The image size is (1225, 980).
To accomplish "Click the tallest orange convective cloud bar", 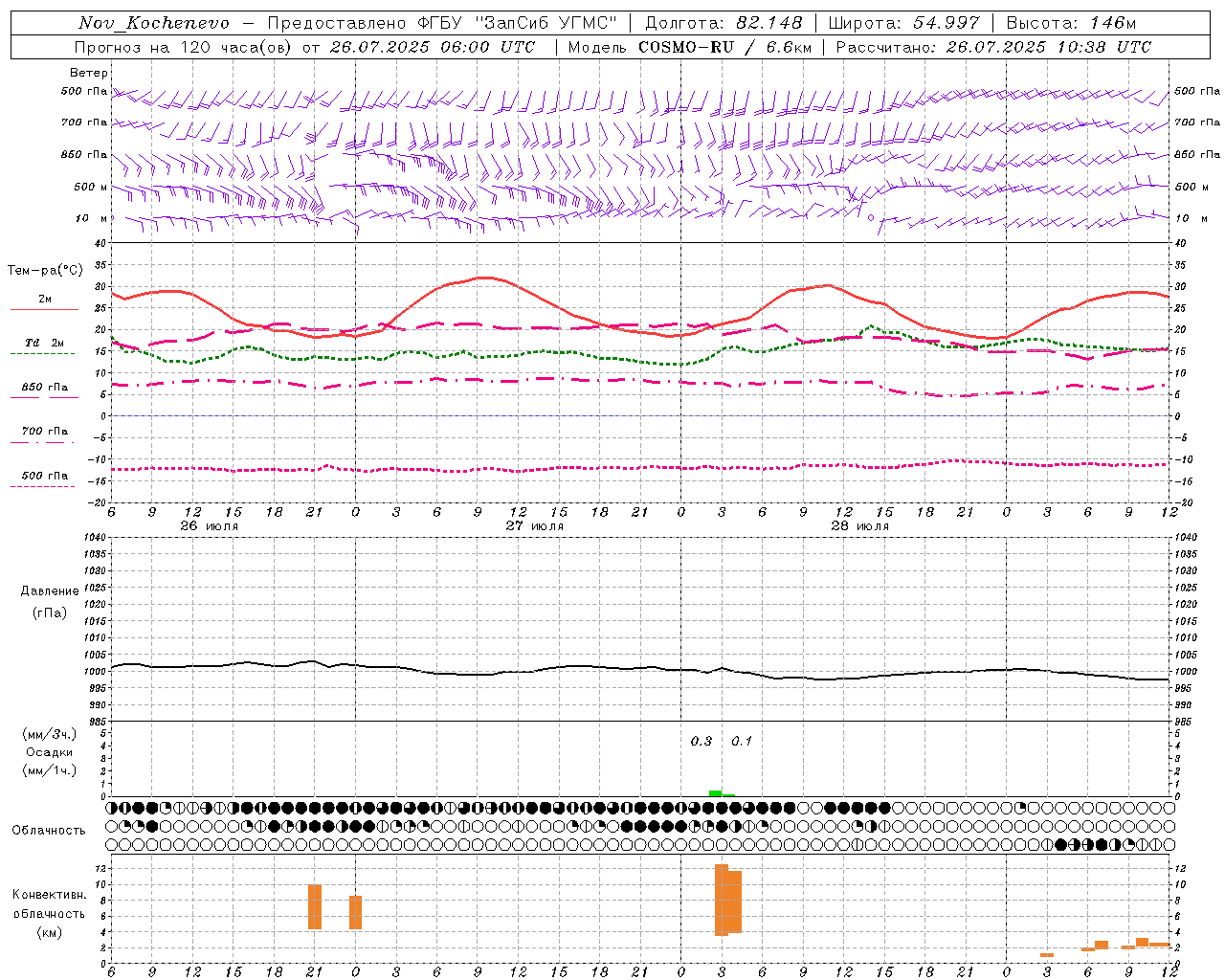I will [722, 900].
